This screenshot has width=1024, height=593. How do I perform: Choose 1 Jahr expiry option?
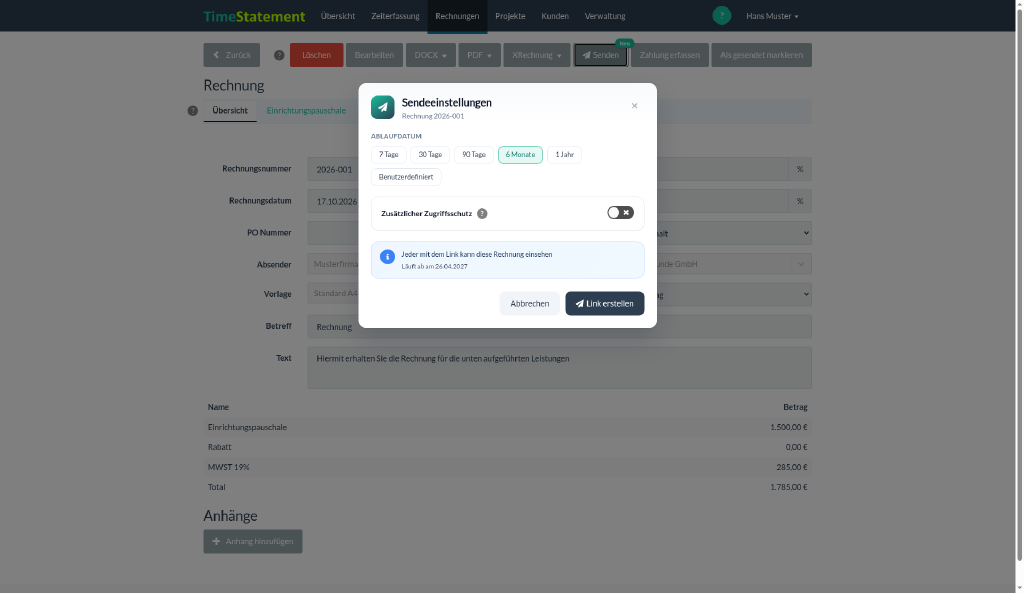(564, 155)
